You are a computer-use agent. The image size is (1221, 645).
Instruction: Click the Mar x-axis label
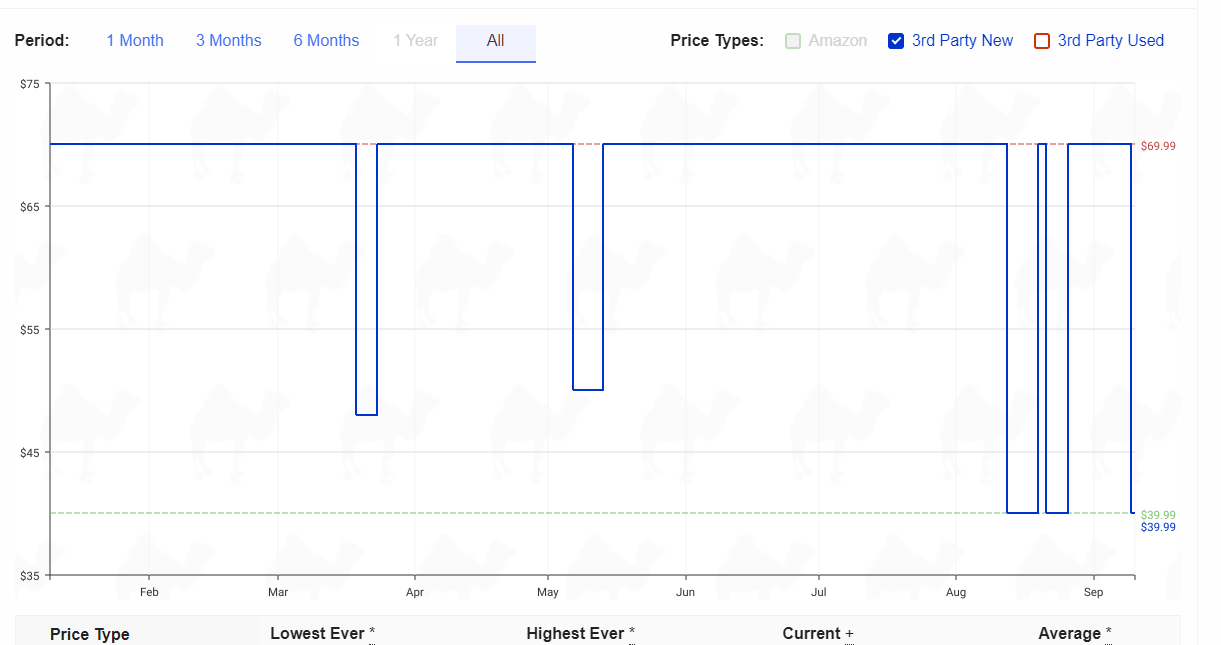278,592
